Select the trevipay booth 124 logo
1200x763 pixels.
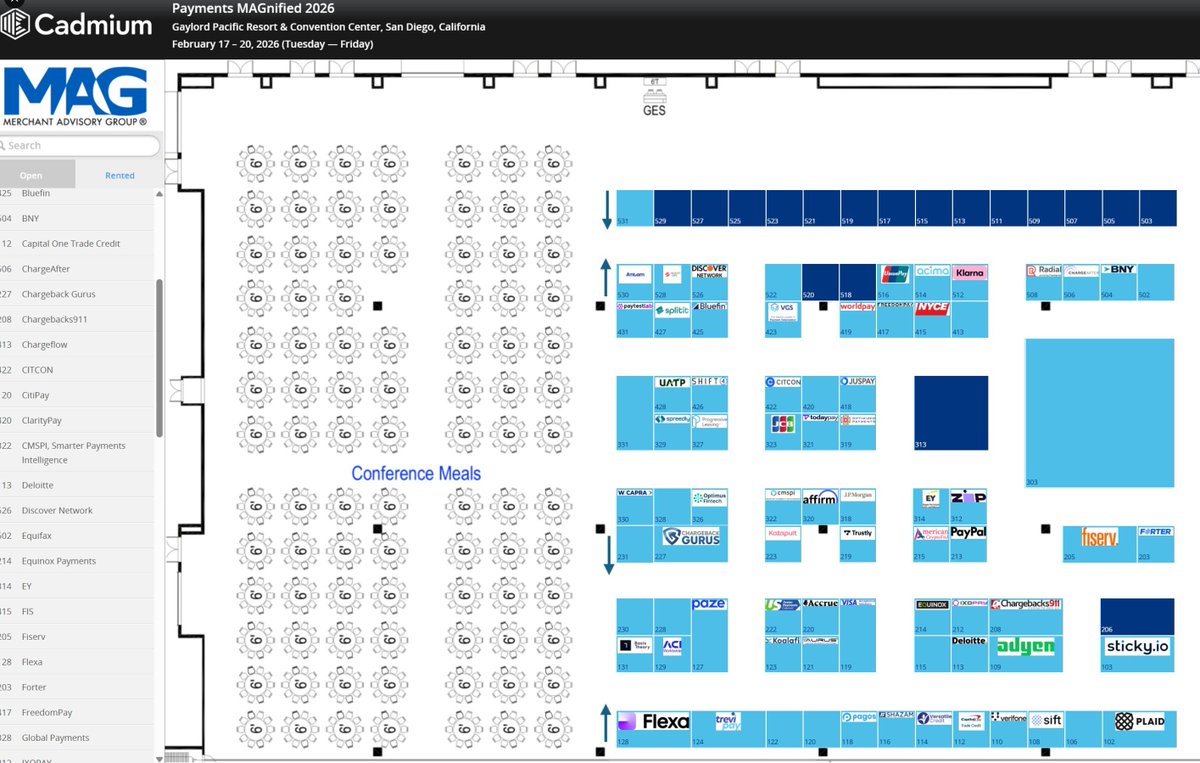click(x=728, y=721)
